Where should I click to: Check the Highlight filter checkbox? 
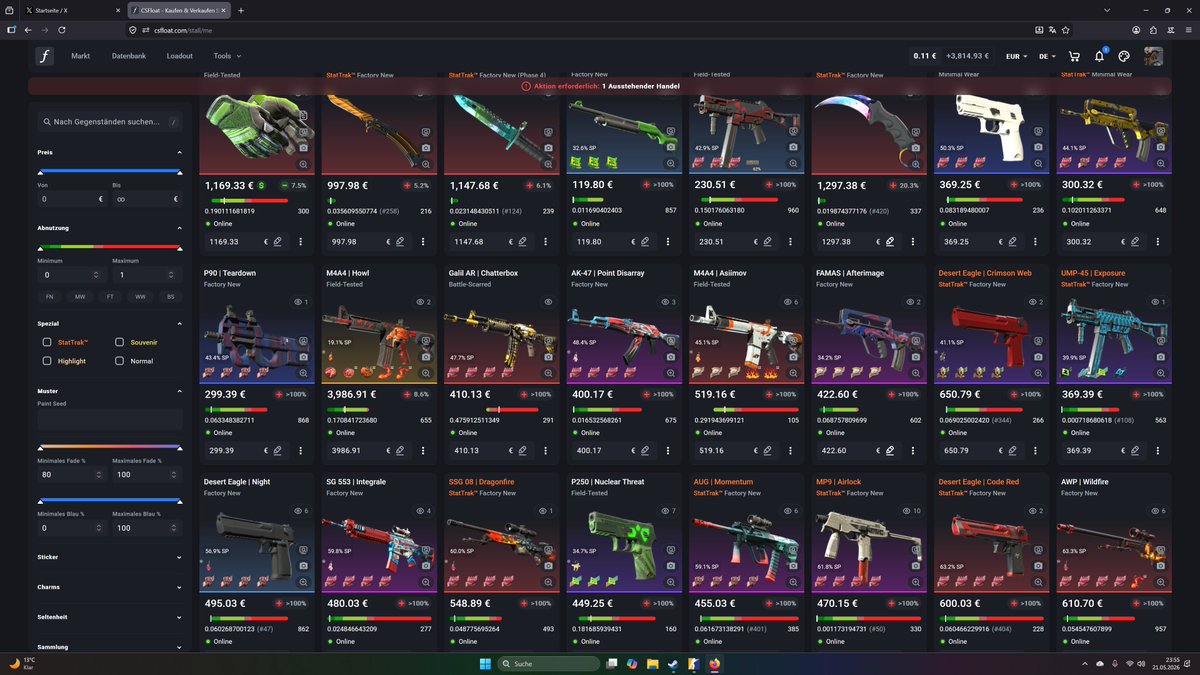tap(47, 361)
